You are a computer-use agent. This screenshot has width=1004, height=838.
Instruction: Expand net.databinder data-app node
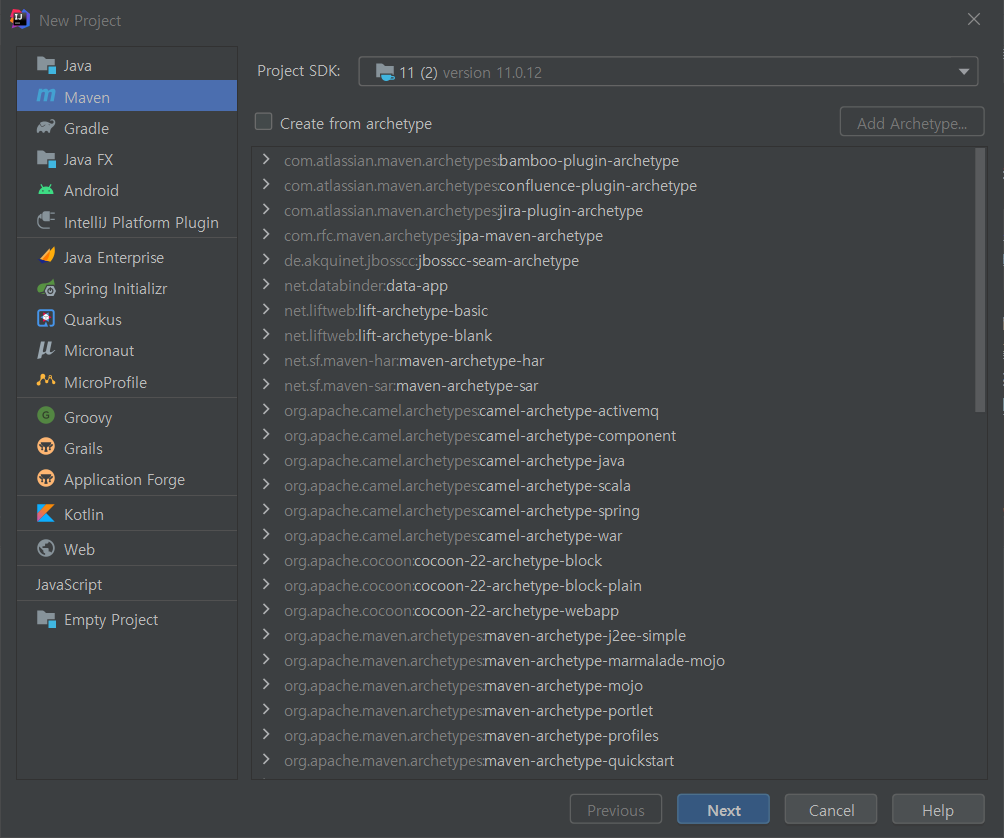(266, 284)
